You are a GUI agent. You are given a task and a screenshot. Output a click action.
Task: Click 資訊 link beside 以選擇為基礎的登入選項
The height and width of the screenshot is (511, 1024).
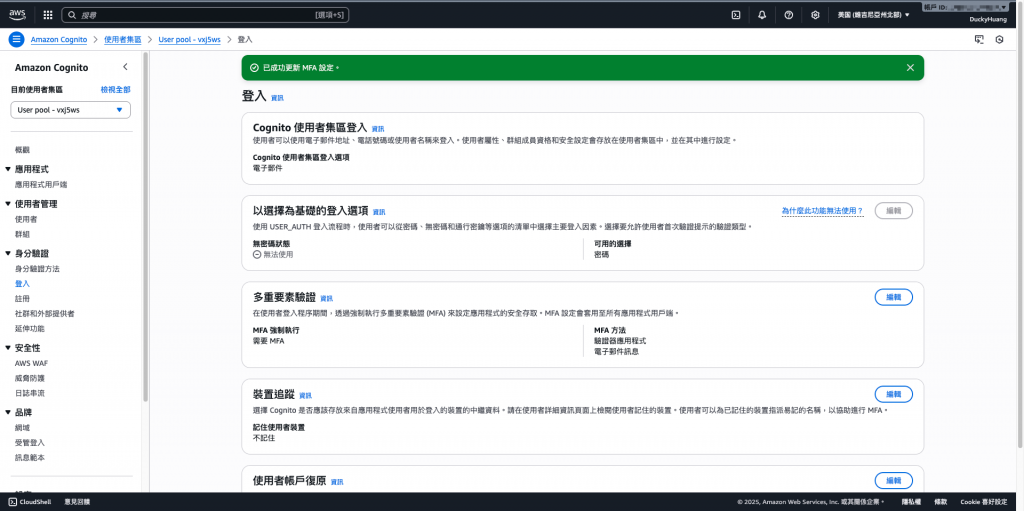[379, 212]
